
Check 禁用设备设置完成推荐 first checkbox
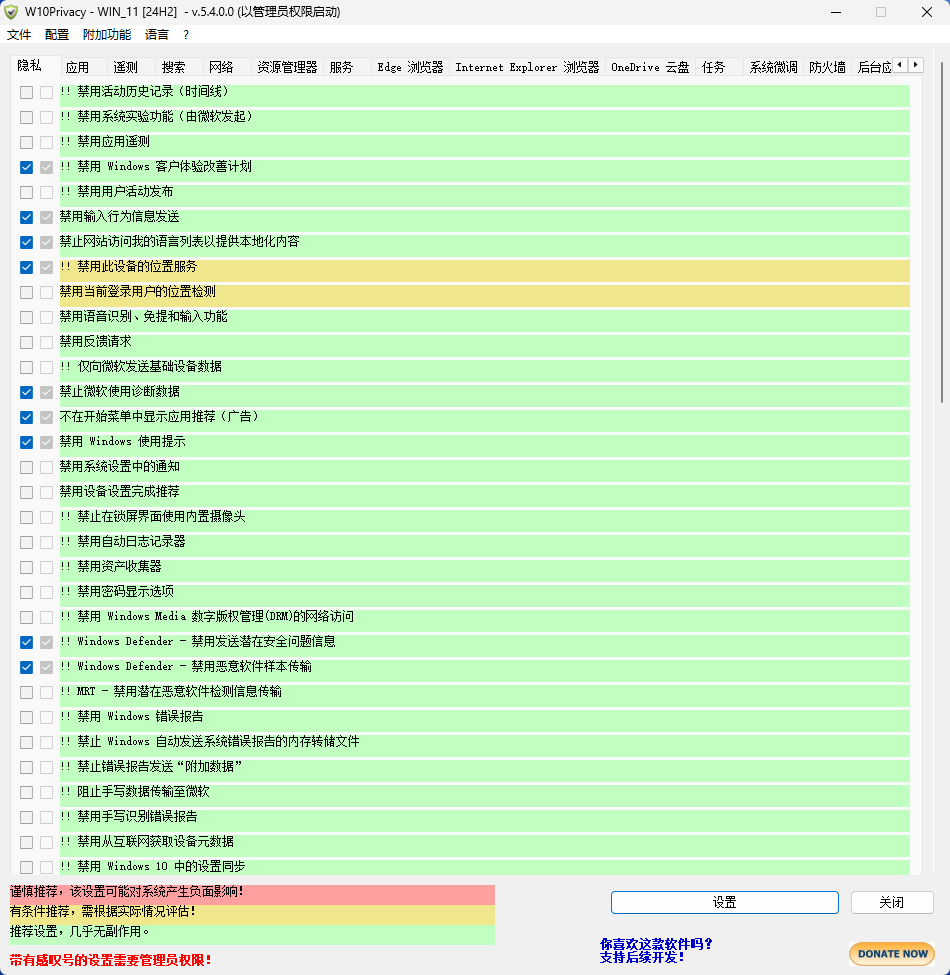click(x=26, y=492)
